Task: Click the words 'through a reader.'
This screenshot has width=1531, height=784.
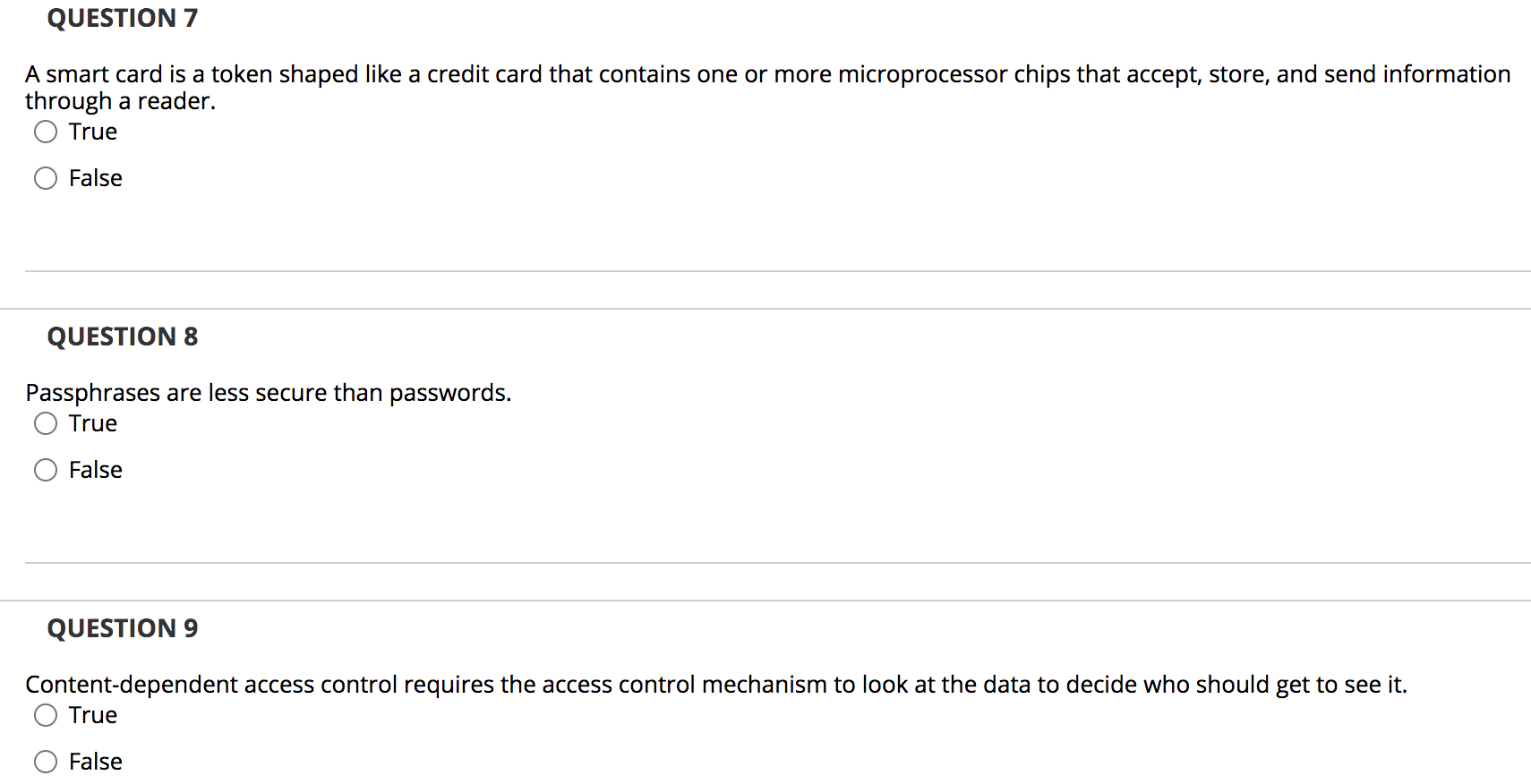Action: [x=121, y=101]
